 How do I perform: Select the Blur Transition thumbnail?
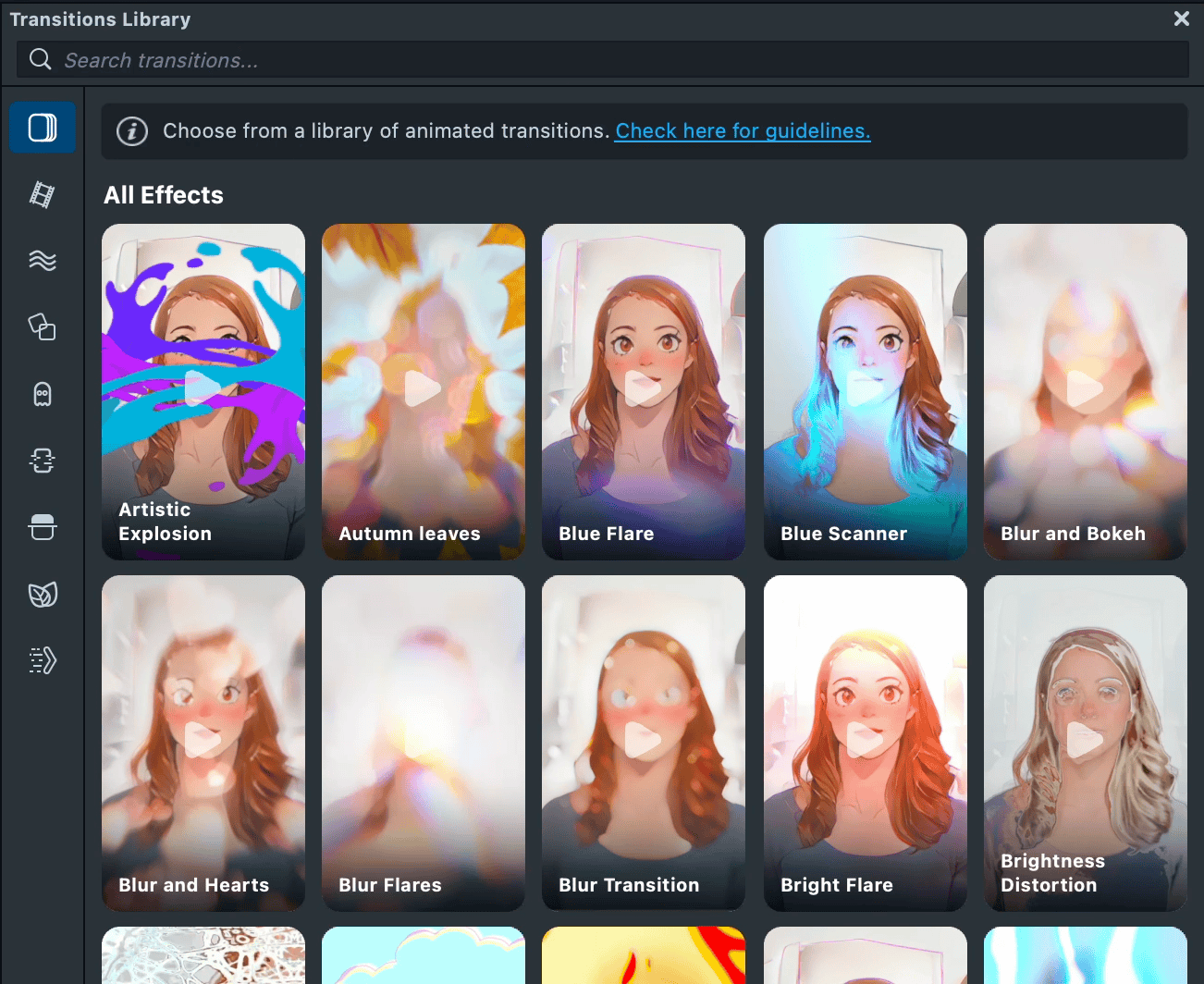[x=644, y=744]
